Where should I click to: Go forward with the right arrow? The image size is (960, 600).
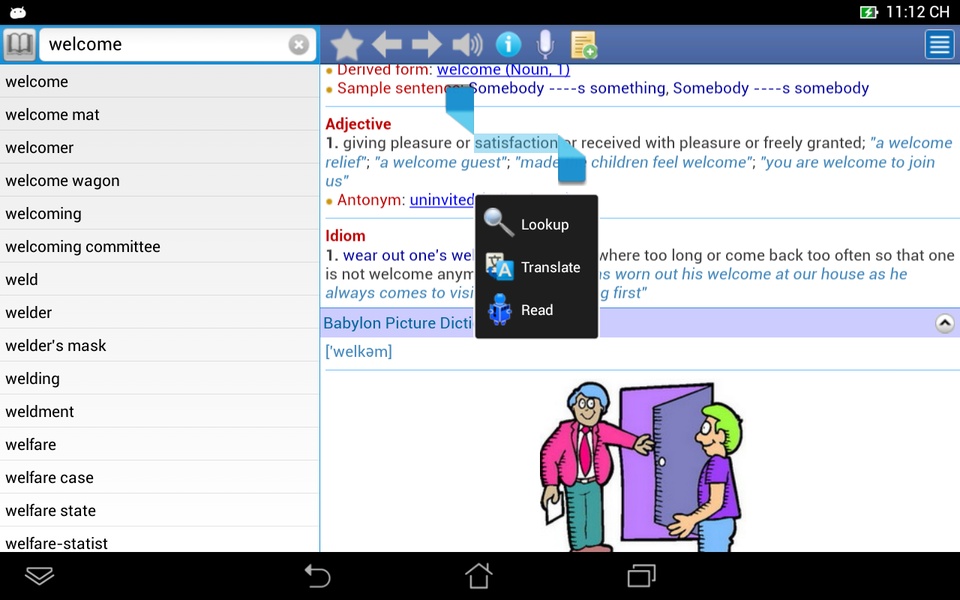point(427,45)
